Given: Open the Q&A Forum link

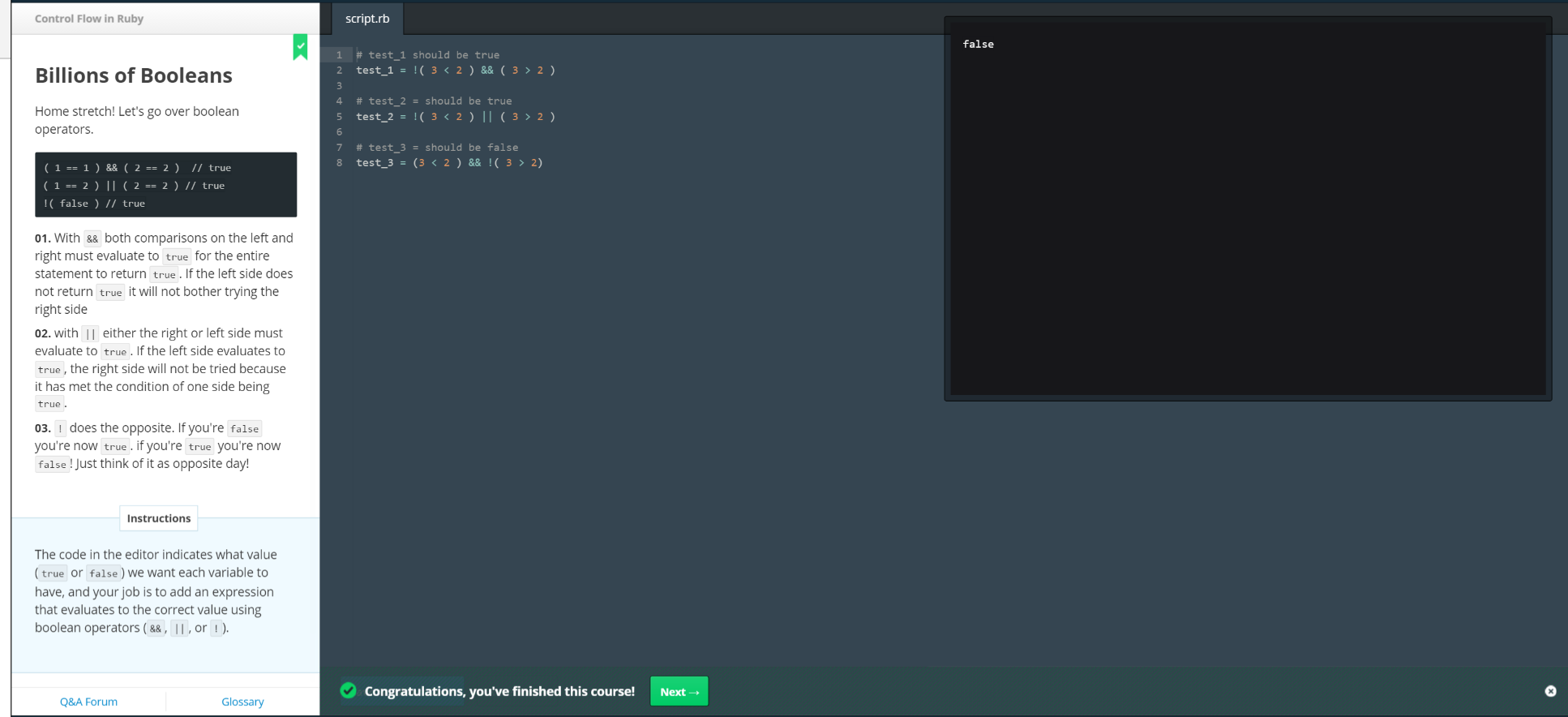Looking at the screenshot, I should tap(88, 702).
